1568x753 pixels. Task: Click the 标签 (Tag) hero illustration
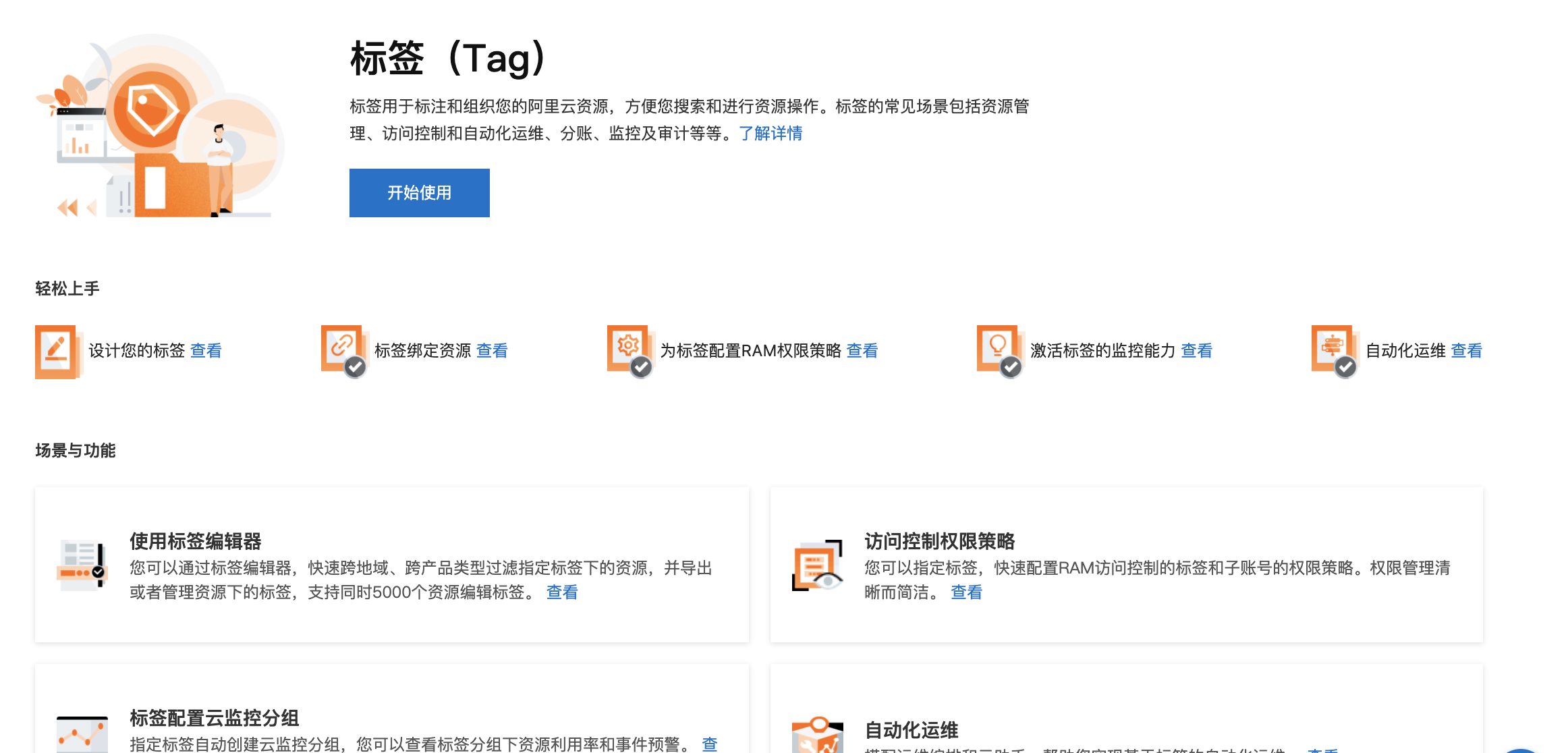click(160, 125)
